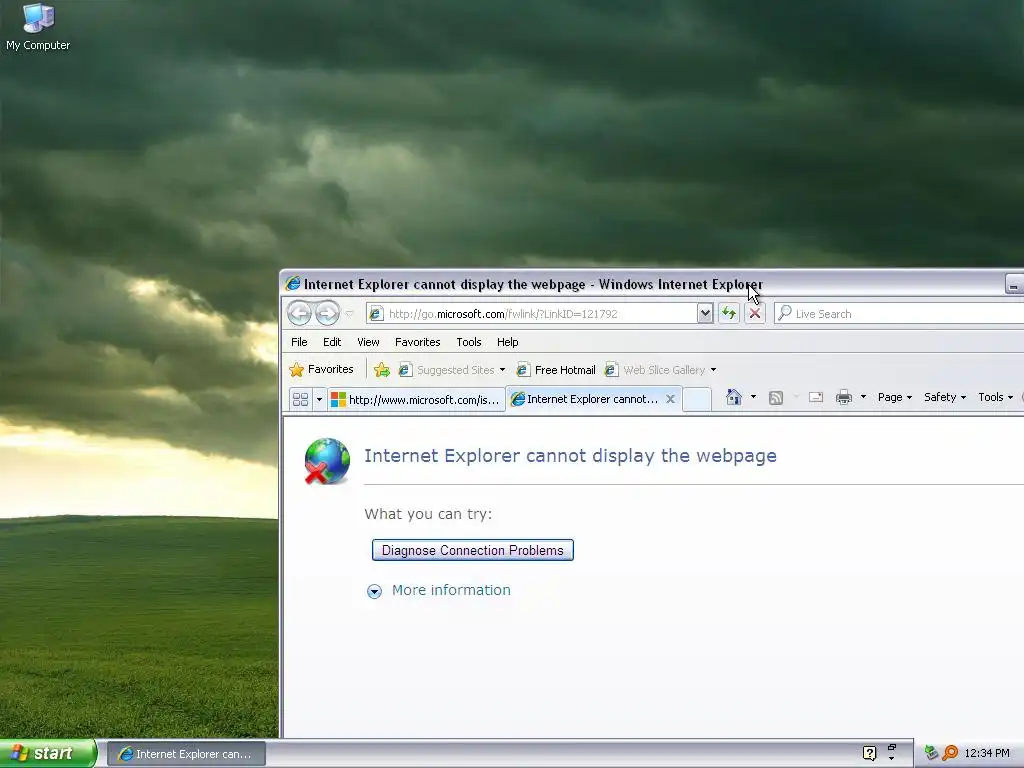Viewport: 1024px width, 768px height.
Task: Click the orange magnifier tray icon
Action: (x=950, y=753)
